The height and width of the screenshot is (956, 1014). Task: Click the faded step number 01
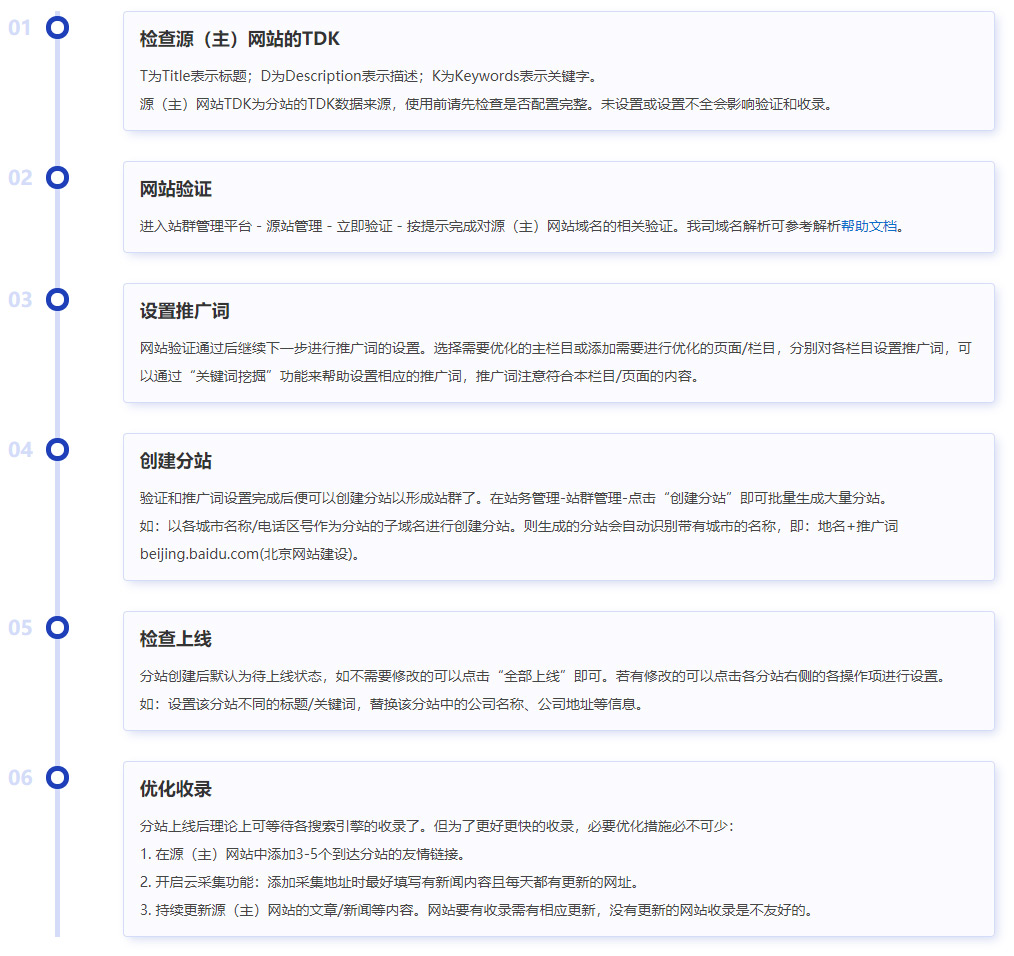[x=21, y=28]
